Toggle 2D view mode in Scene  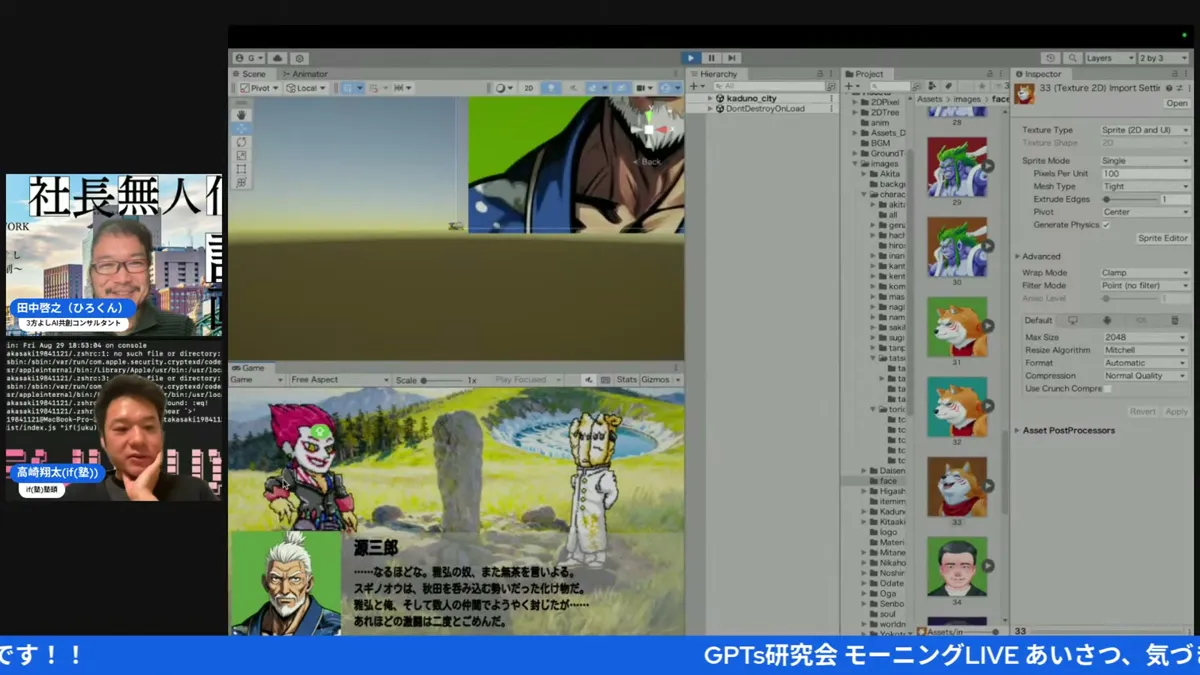coord(529,88)
